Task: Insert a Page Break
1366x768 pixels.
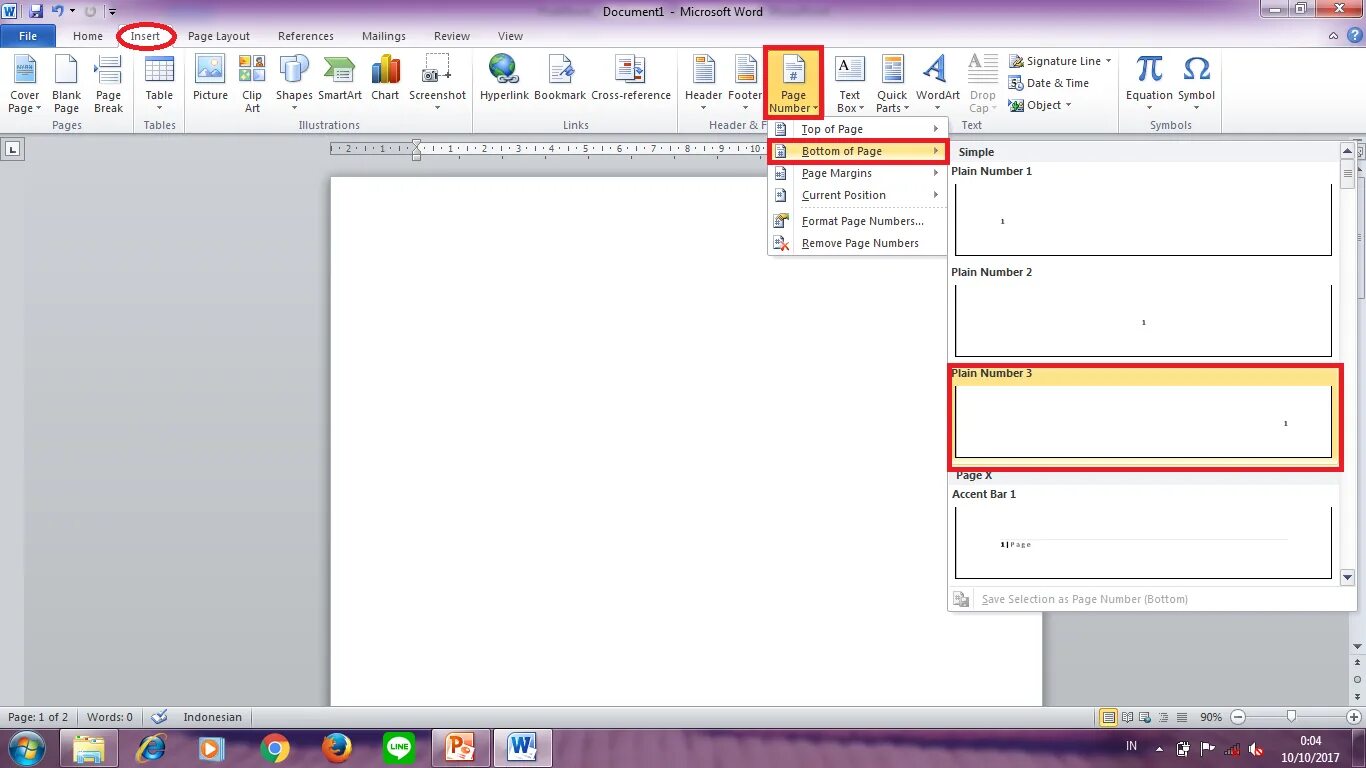Action: click(x=108, y=85)
